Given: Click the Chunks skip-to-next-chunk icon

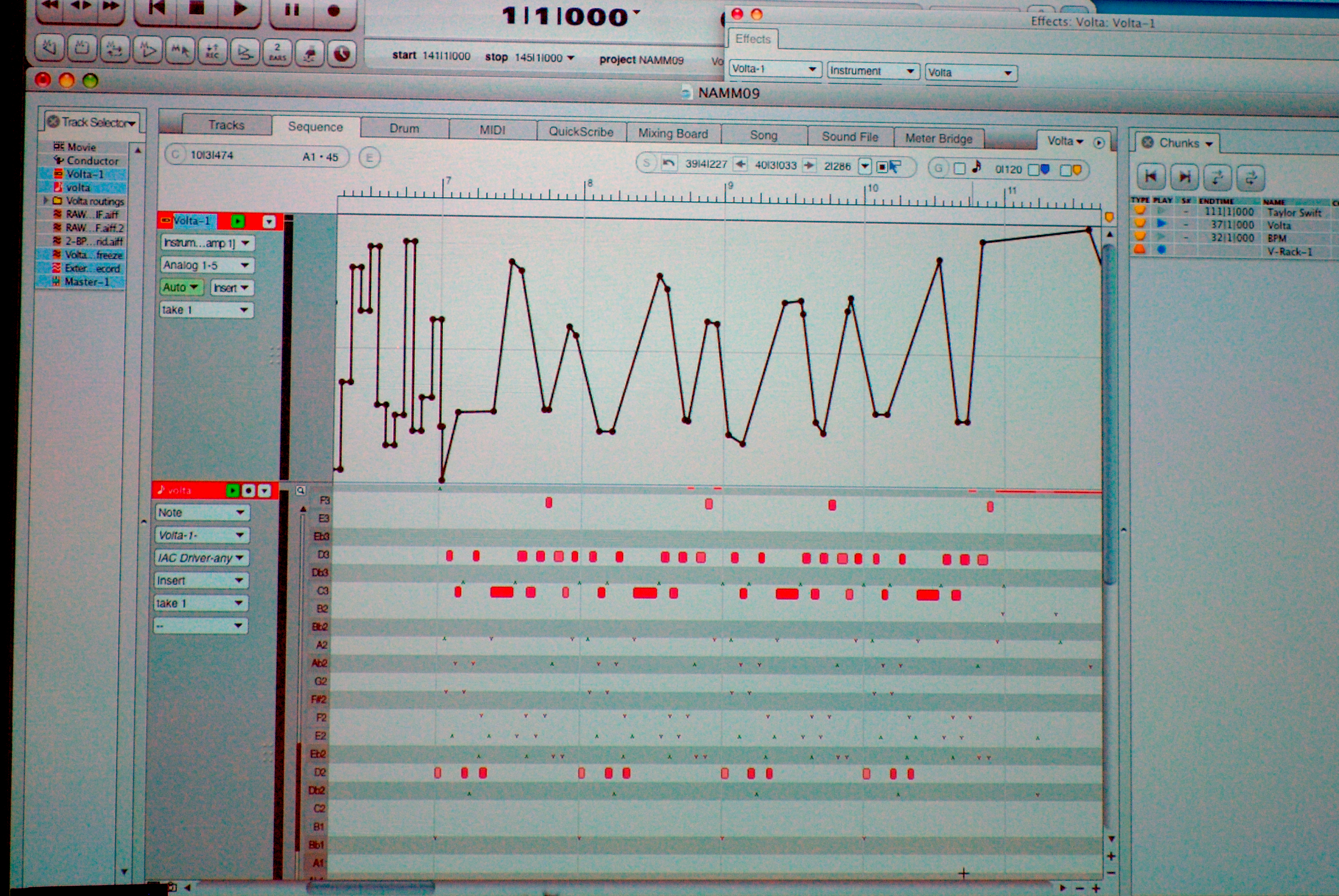Looking at the screenshot, I should click(1184, 177).
